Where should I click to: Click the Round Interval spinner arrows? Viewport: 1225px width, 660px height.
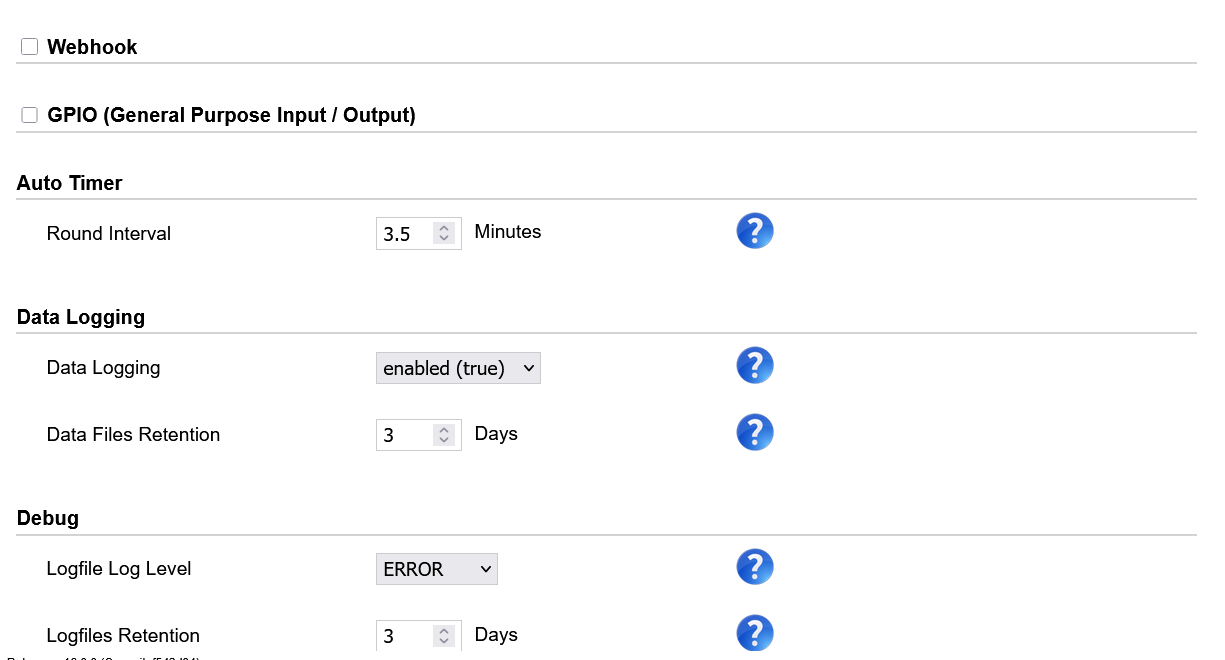pos(446,234)
